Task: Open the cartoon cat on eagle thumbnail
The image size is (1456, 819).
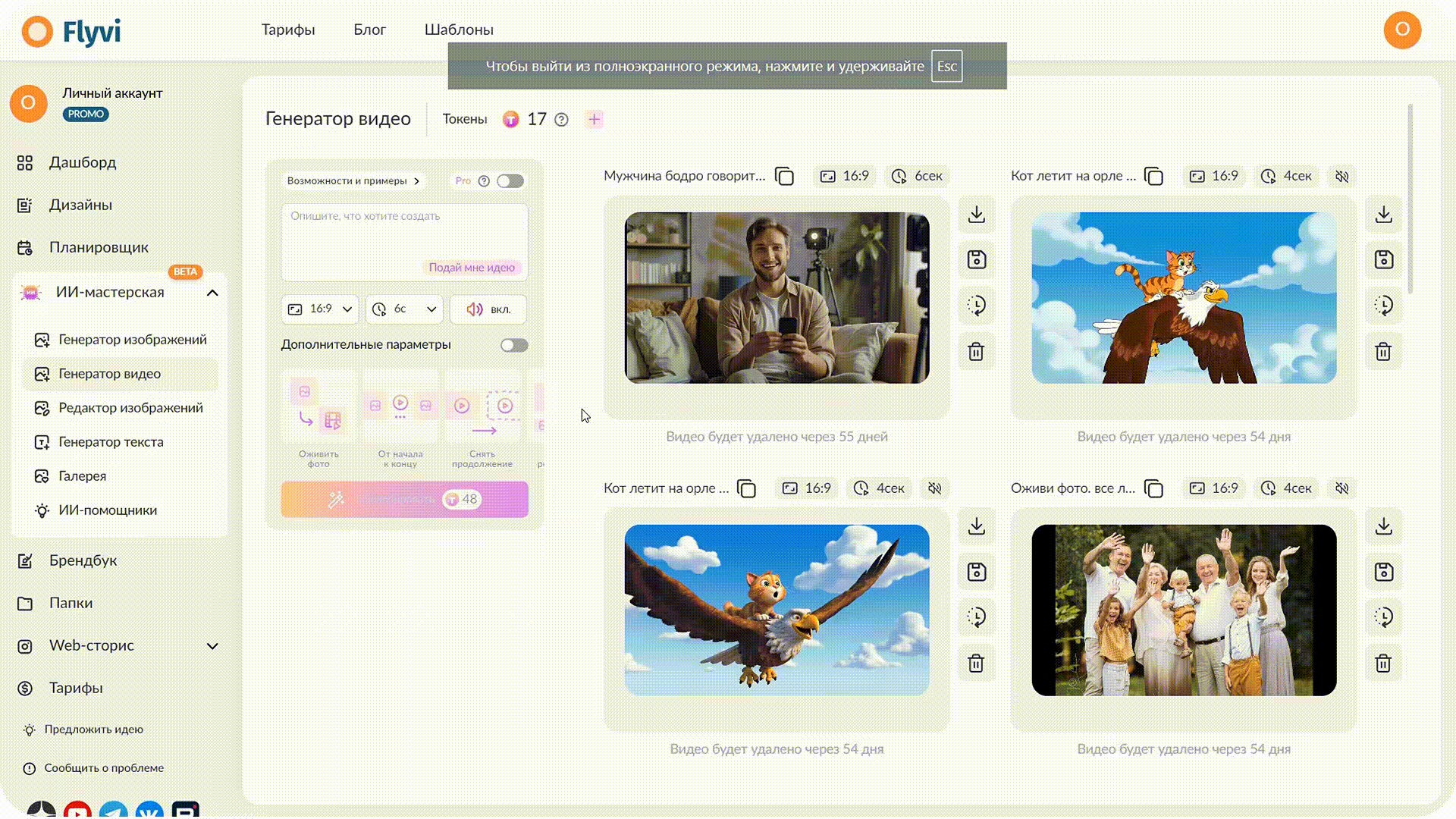Action: tap(1184, 298)
